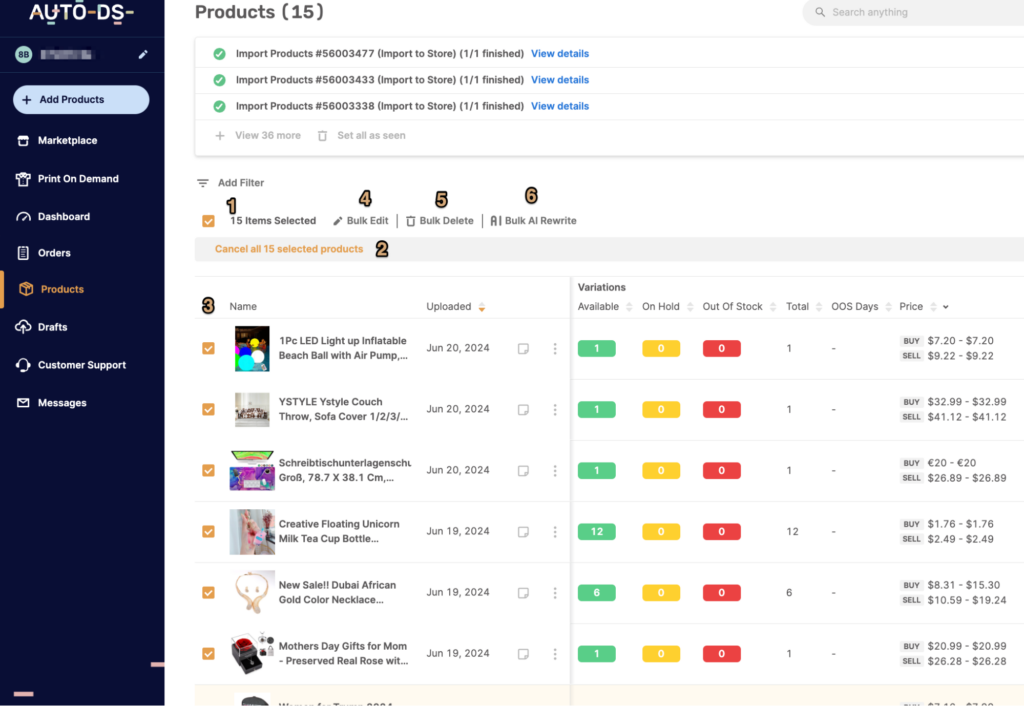View details of Import Products #56003477

(x=560, y=54)
